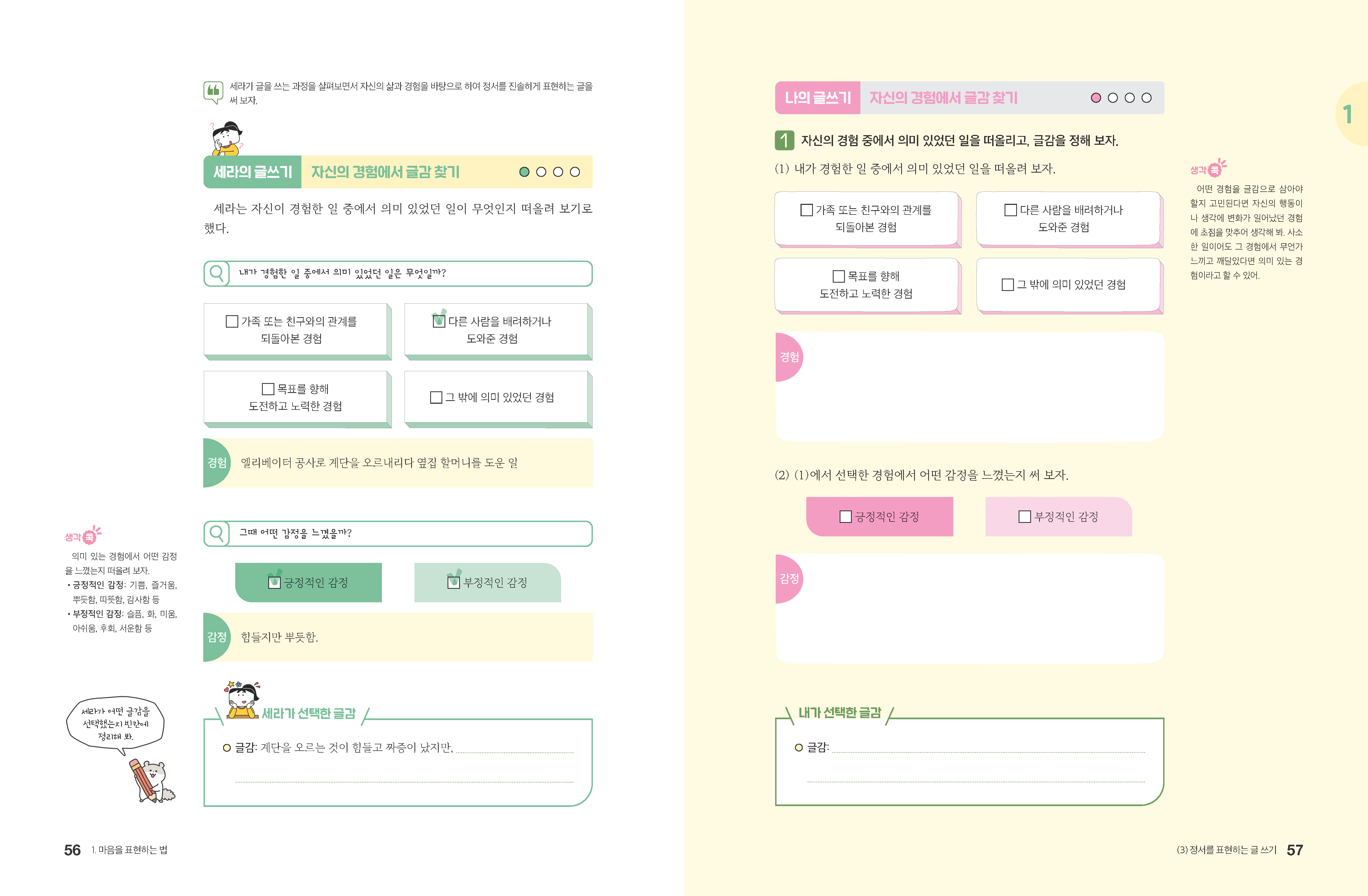
Task: Click the empty pink 감정 writing box
Action: click(x=977, y=609)
